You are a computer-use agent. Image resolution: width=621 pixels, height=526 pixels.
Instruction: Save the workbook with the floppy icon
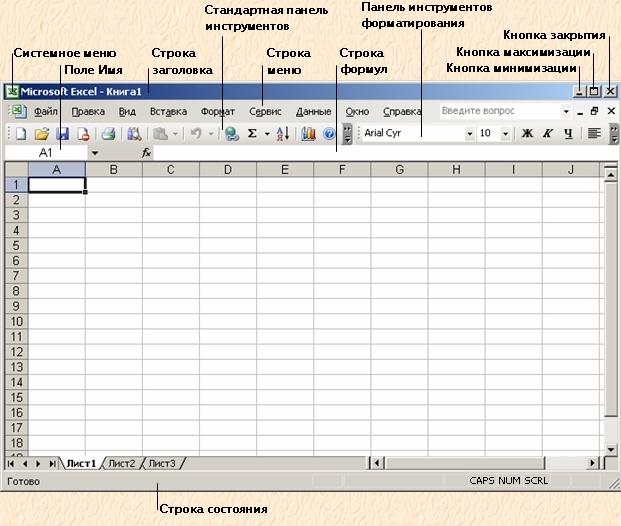63,134
